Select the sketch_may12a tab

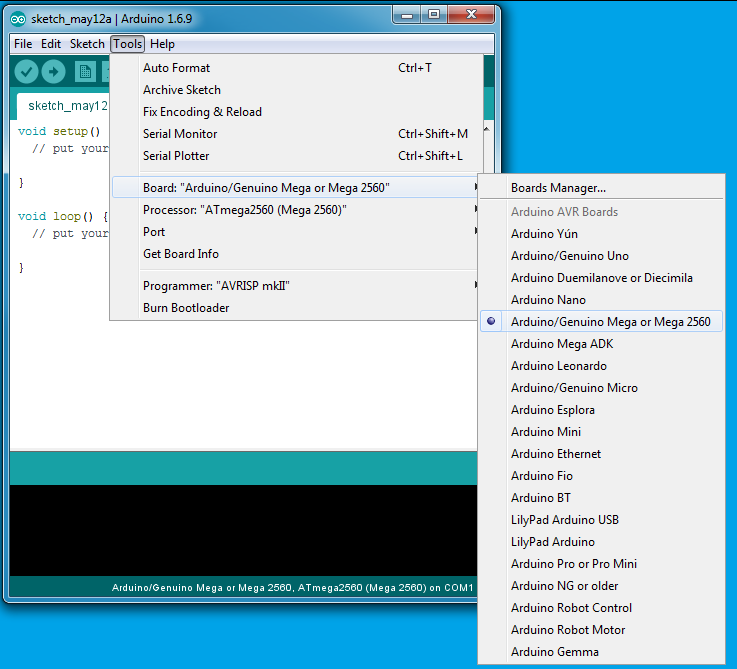67,105
